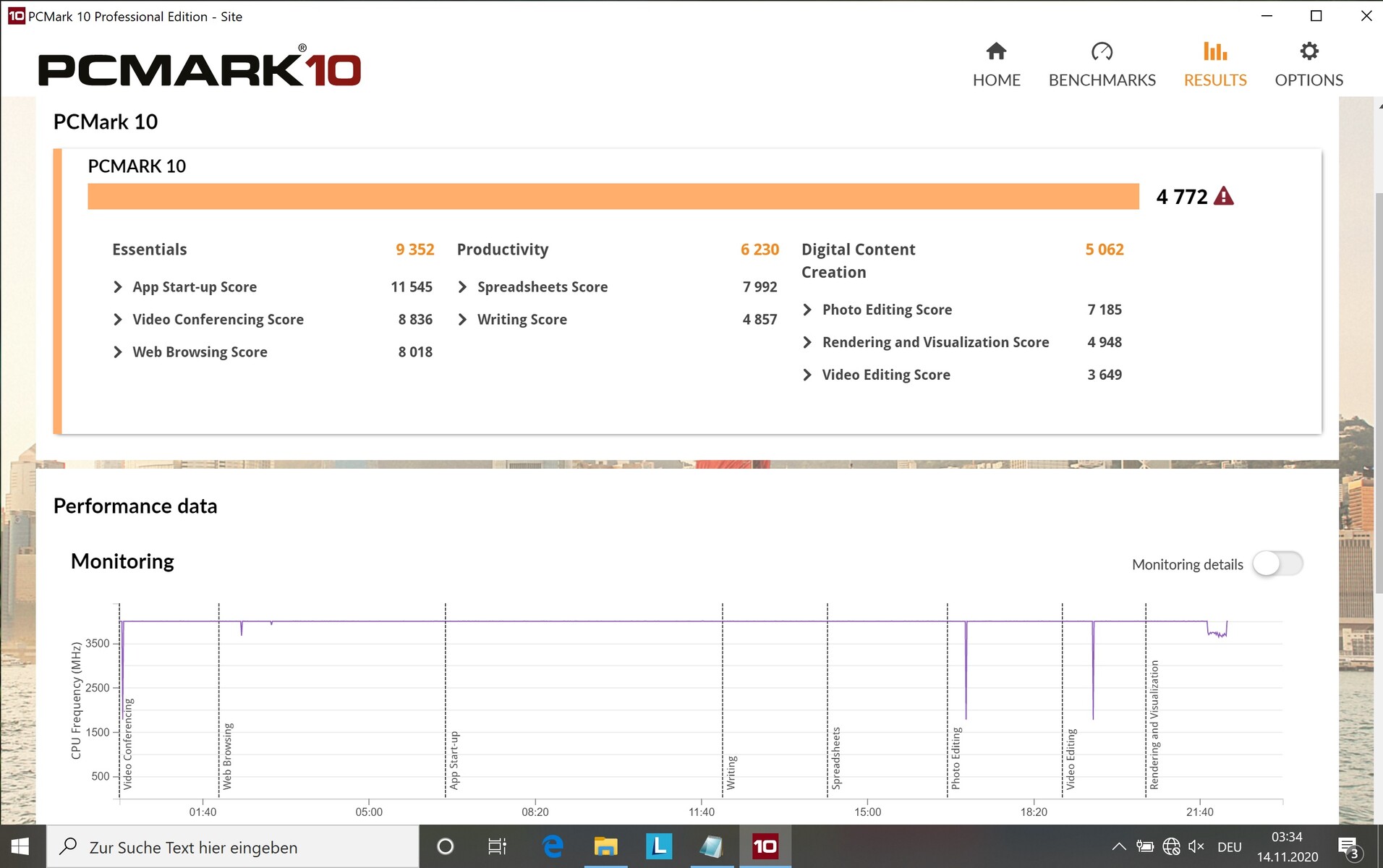Expand Video Conferencing Score details
This screenshot has height=868, width=1383.
click(118, 320)
